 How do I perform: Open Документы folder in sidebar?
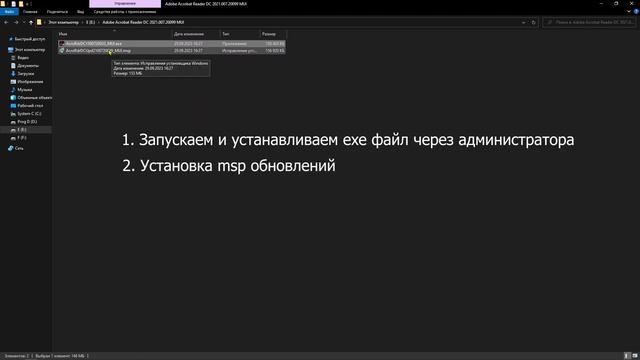28,66
